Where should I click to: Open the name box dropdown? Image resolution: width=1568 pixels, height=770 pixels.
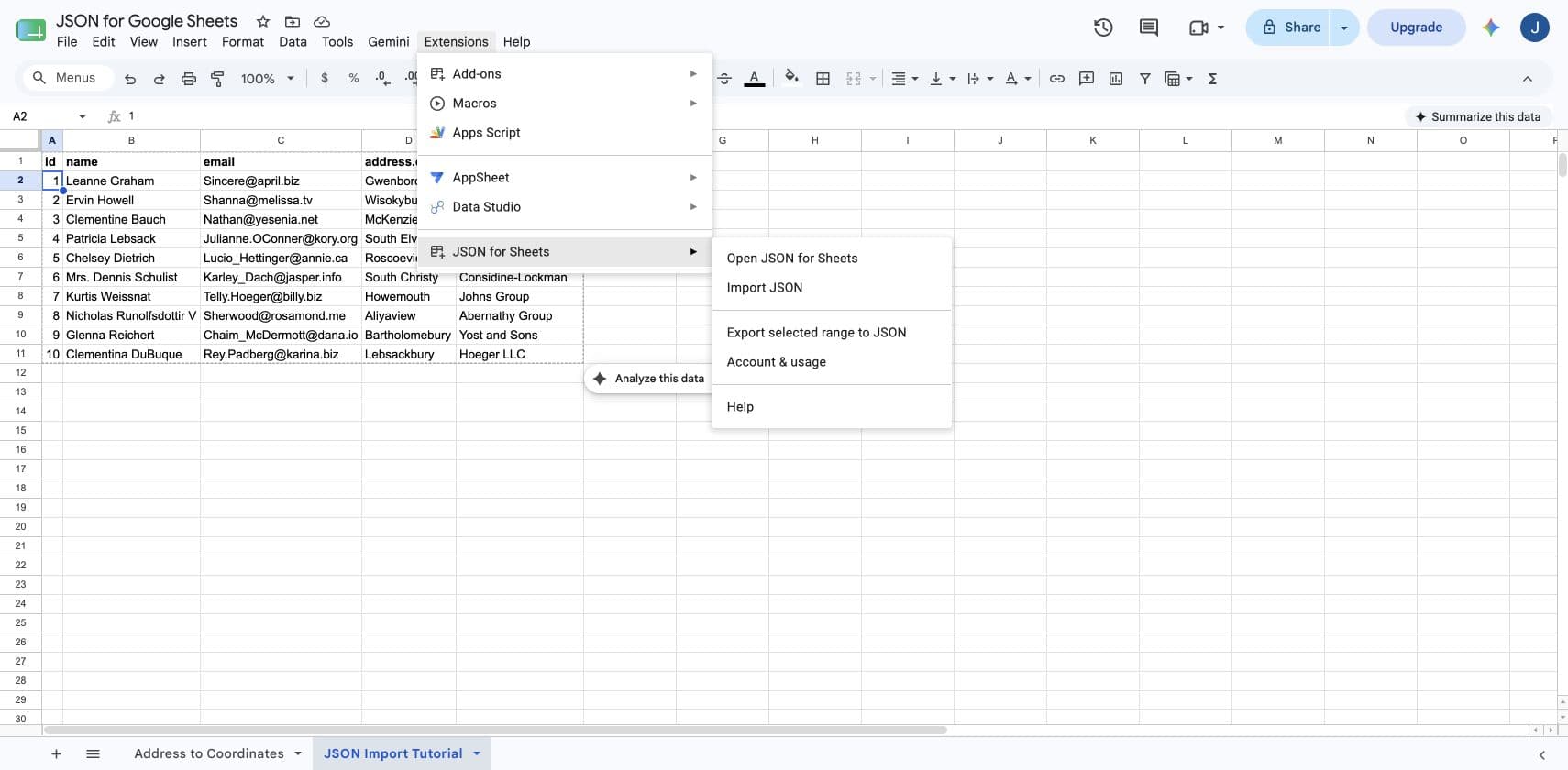tap(82, 116)
